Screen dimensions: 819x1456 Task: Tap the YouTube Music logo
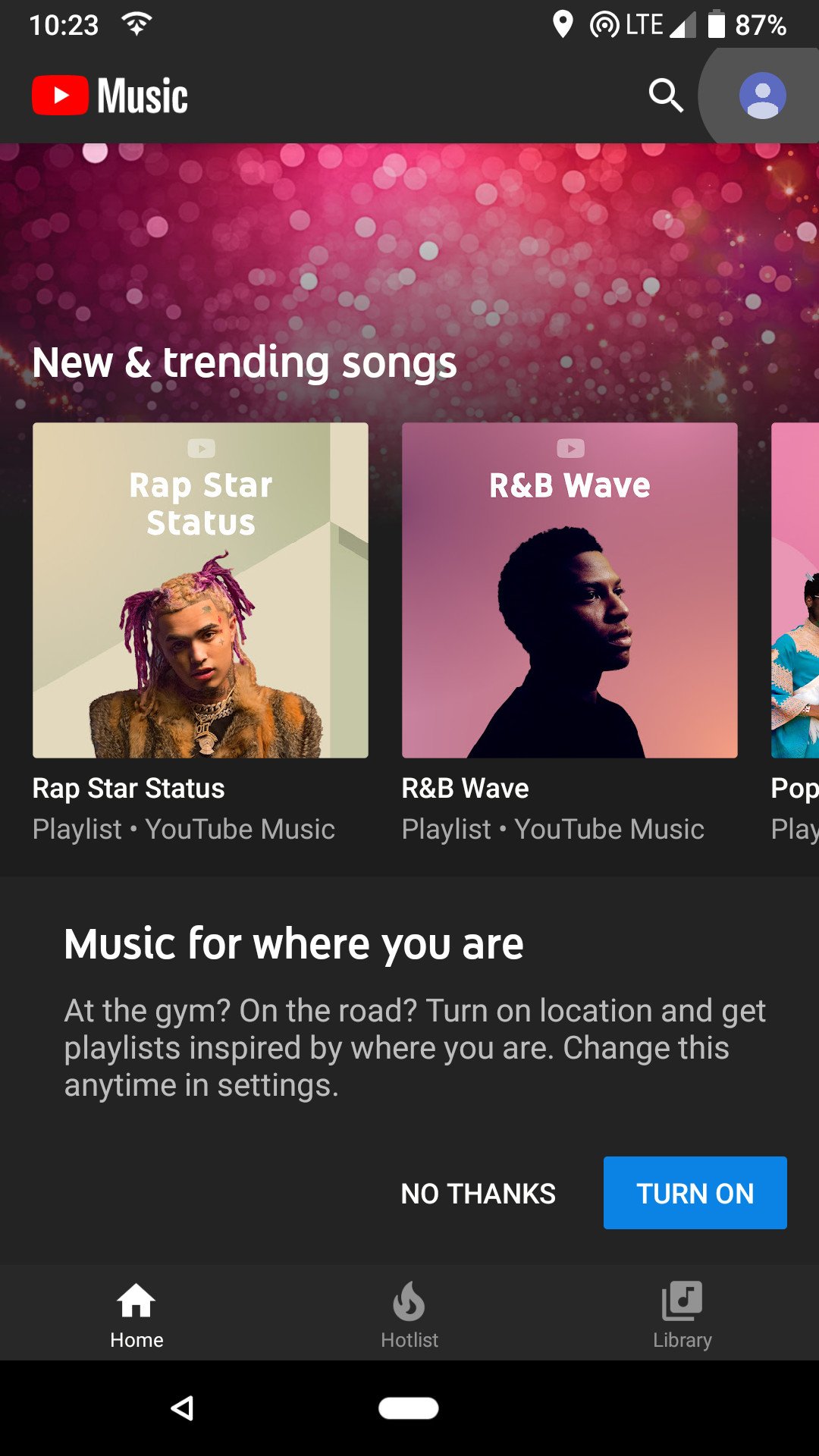click(110, 96)
